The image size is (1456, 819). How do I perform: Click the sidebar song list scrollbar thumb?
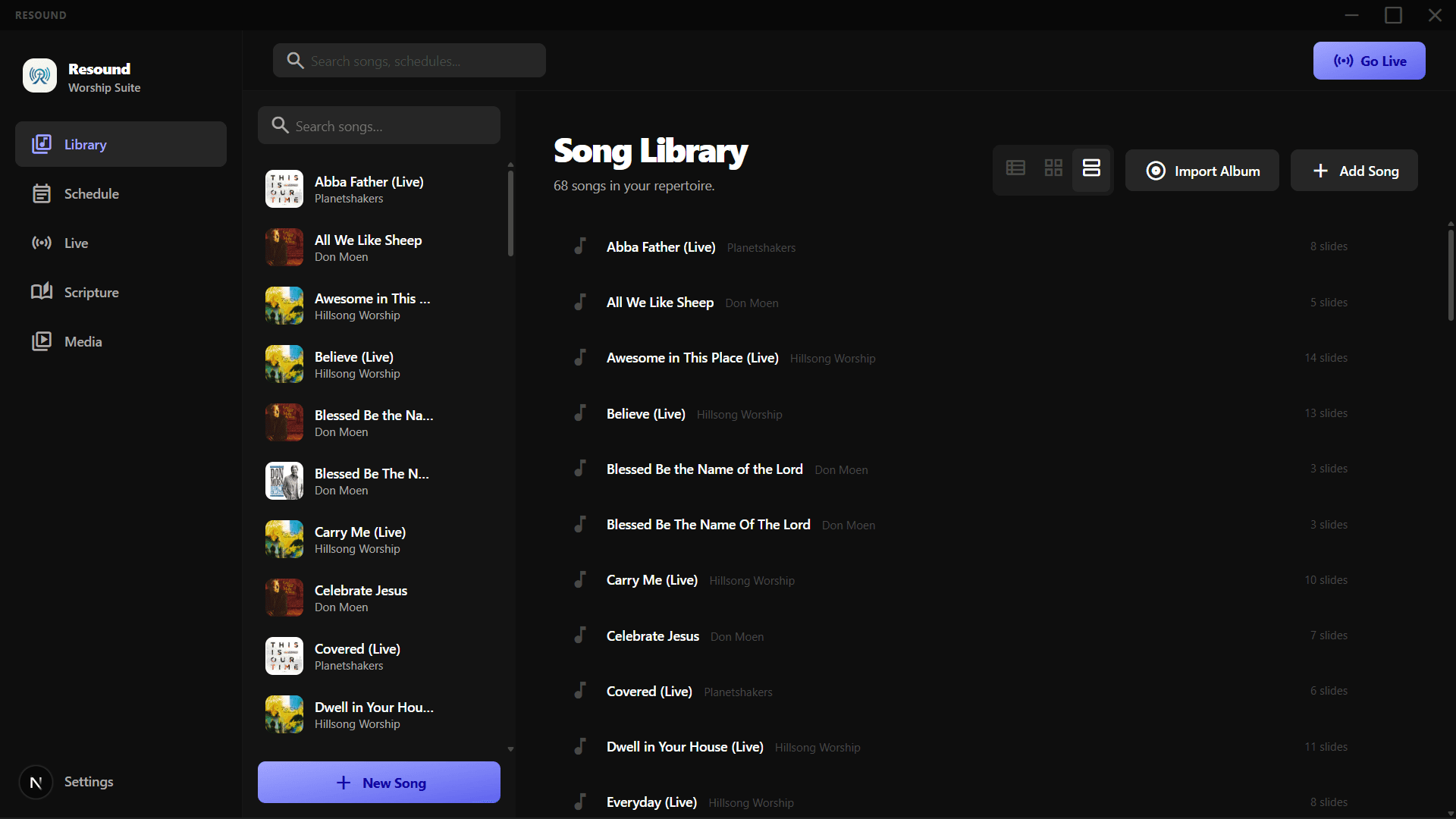point(510,214)
